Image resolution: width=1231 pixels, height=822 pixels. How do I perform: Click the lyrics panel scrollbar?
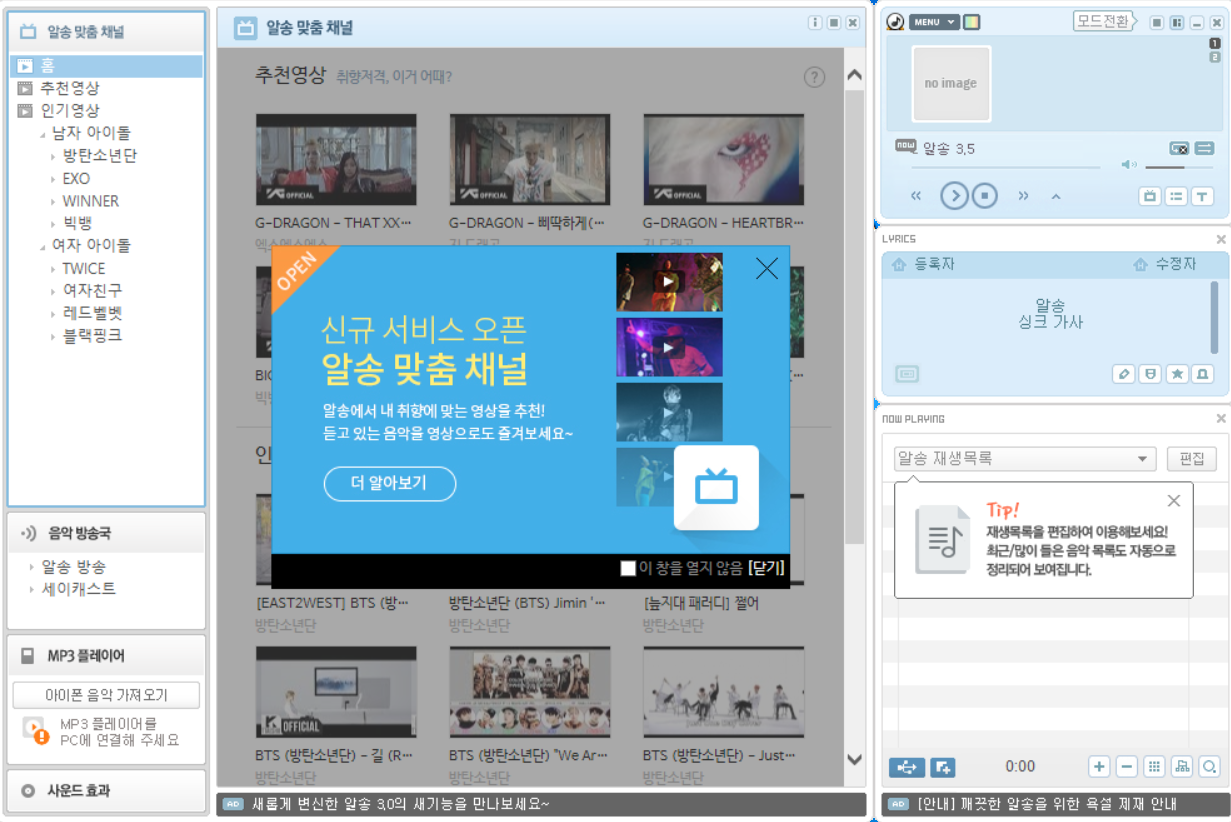coord(1214,318)
